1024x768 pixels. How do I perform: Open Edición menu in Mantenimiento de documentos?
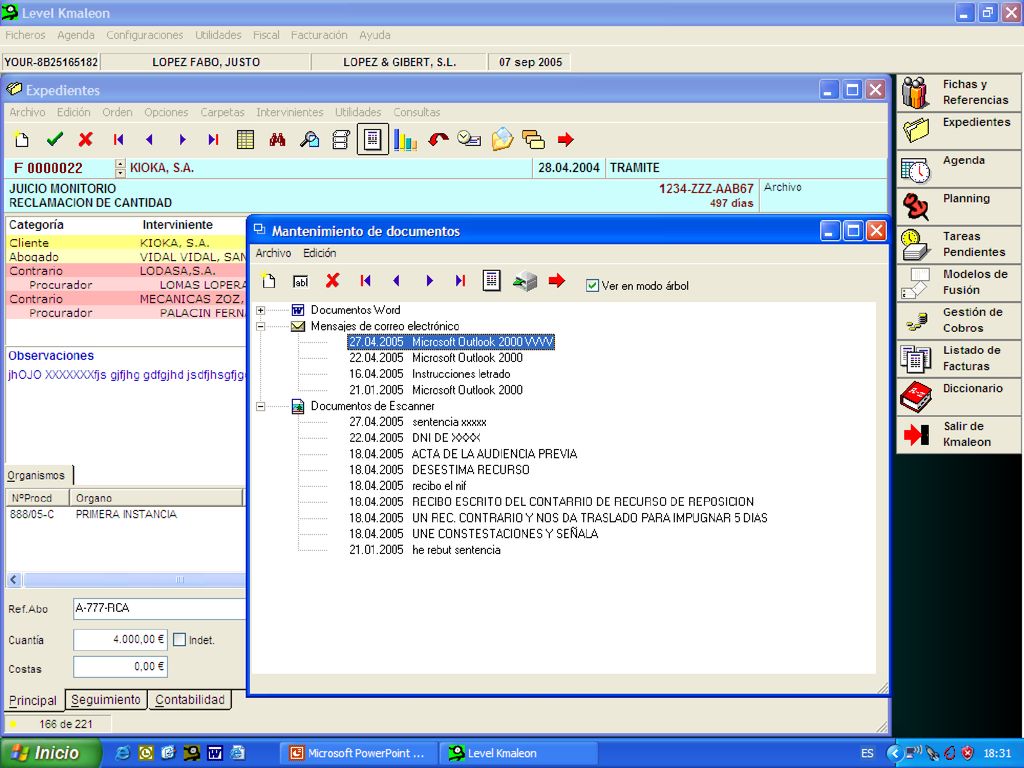click(319, 253)
